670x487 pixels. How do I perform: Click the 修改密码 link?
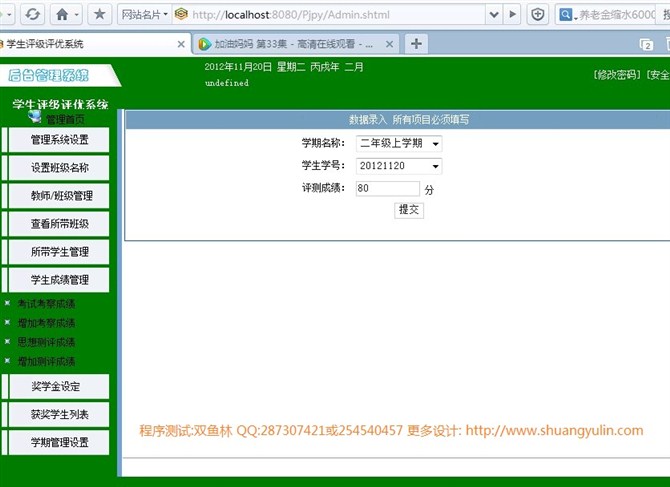[x=617, y=75]
